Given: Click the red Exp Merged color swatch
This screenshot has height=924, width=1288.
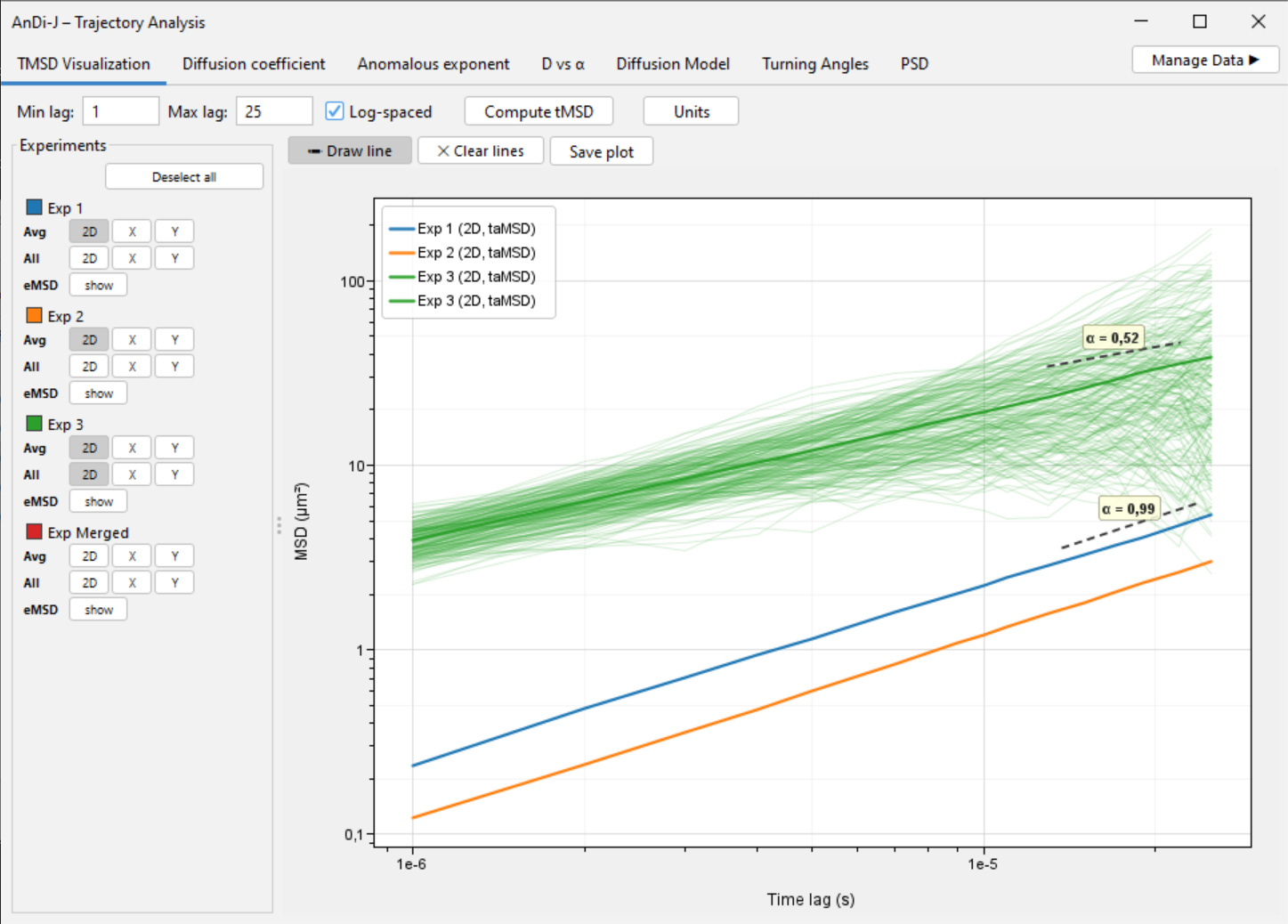Looking at the screenshot, I should pos(35,531).
